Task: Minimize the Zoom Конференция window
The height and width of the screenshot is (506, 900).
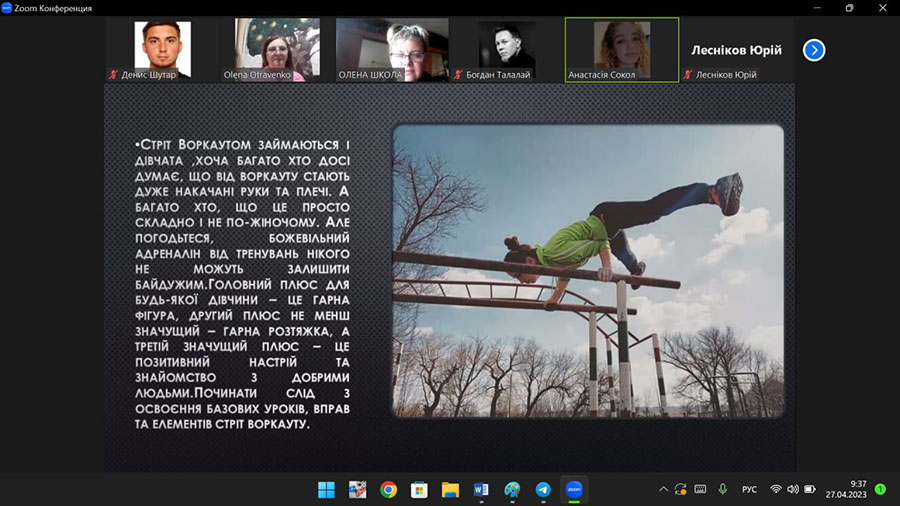Action: 817,8
